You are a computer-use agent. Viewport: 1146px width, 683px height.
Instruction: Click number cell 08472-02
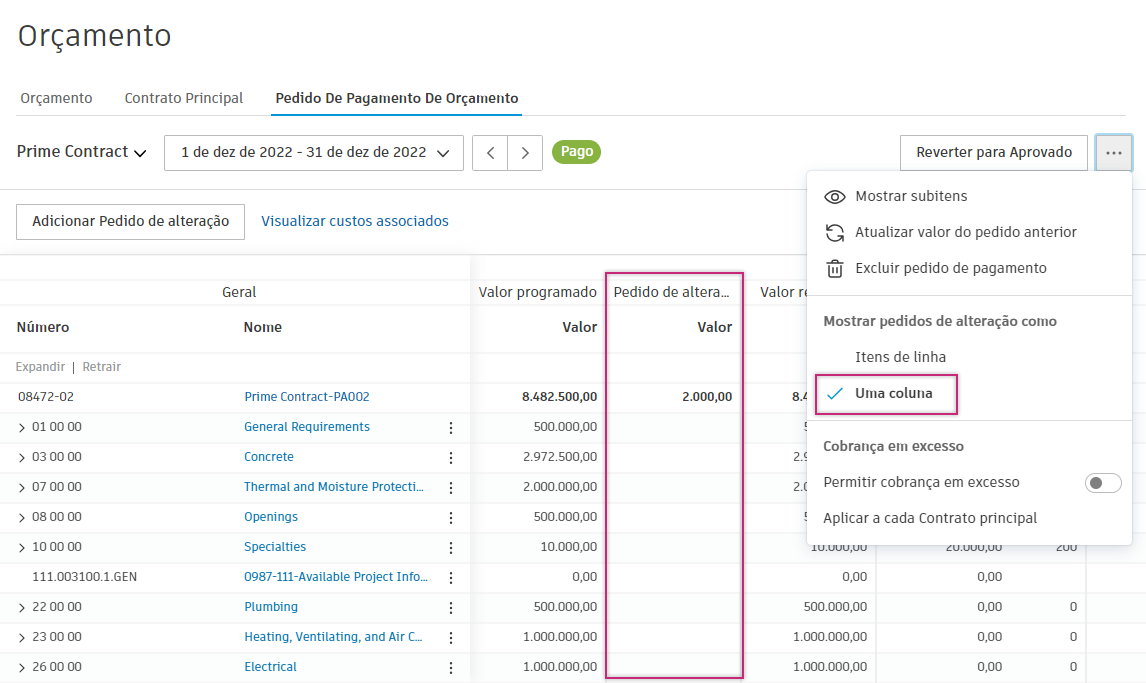[x=46, y=397]
